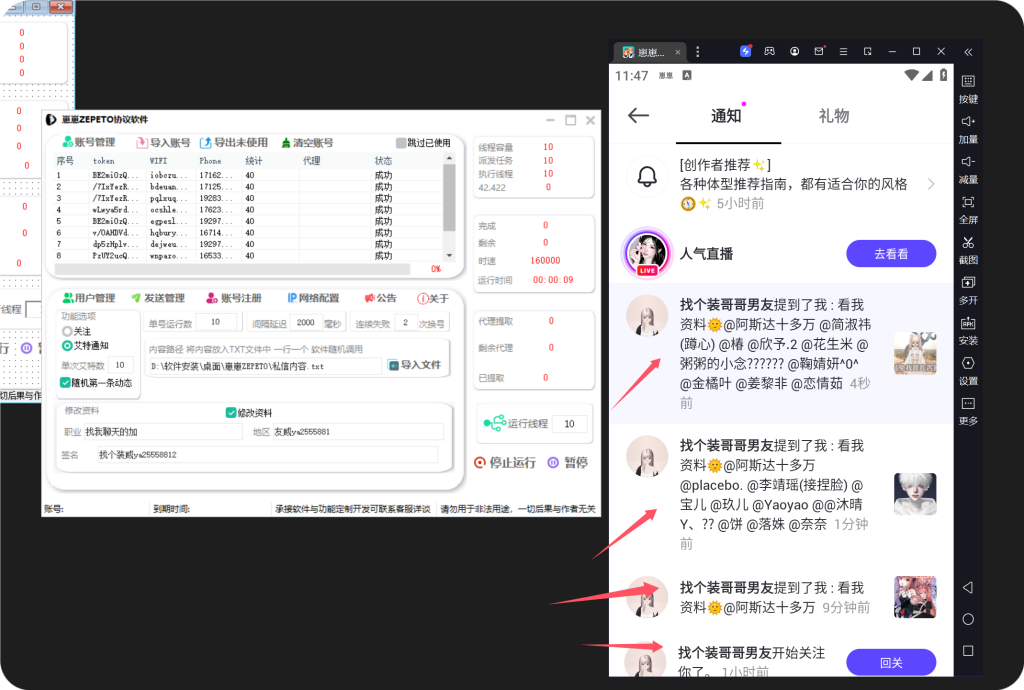Click the 加量 volume up icon

click(x=967, y=122)
